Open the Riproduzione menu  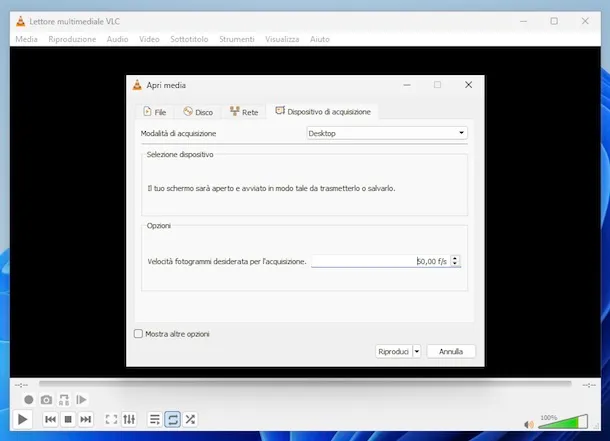[72, 39]
